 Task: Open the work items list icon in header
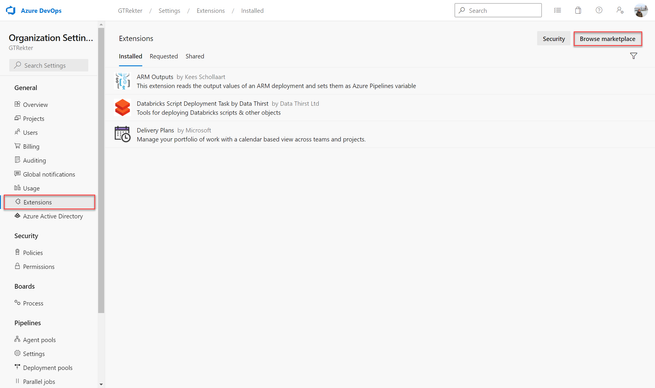557,10
